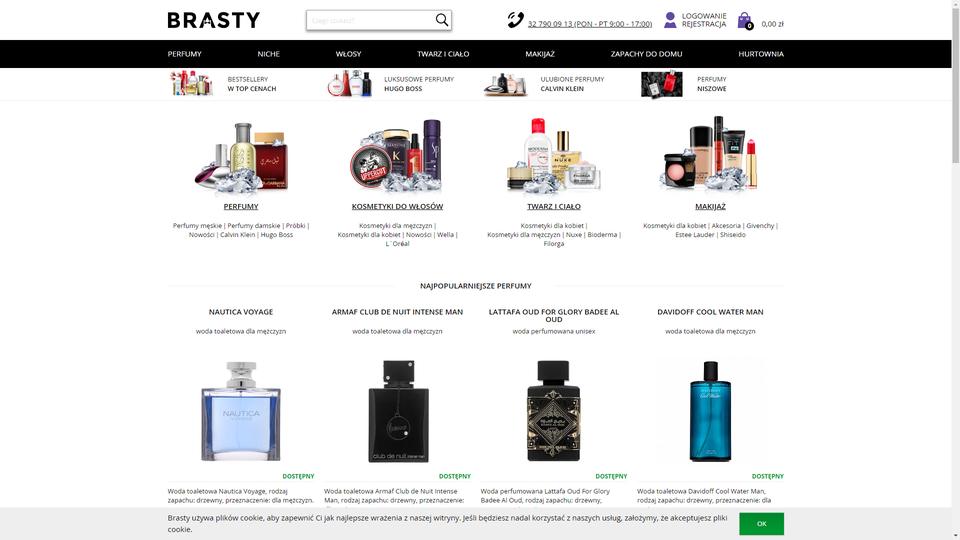Viewport: 960px width, 540px height.
Task: Select the Davidoff Cool Water bottle image
Action: pyautogui.click(x=710, y=411)
